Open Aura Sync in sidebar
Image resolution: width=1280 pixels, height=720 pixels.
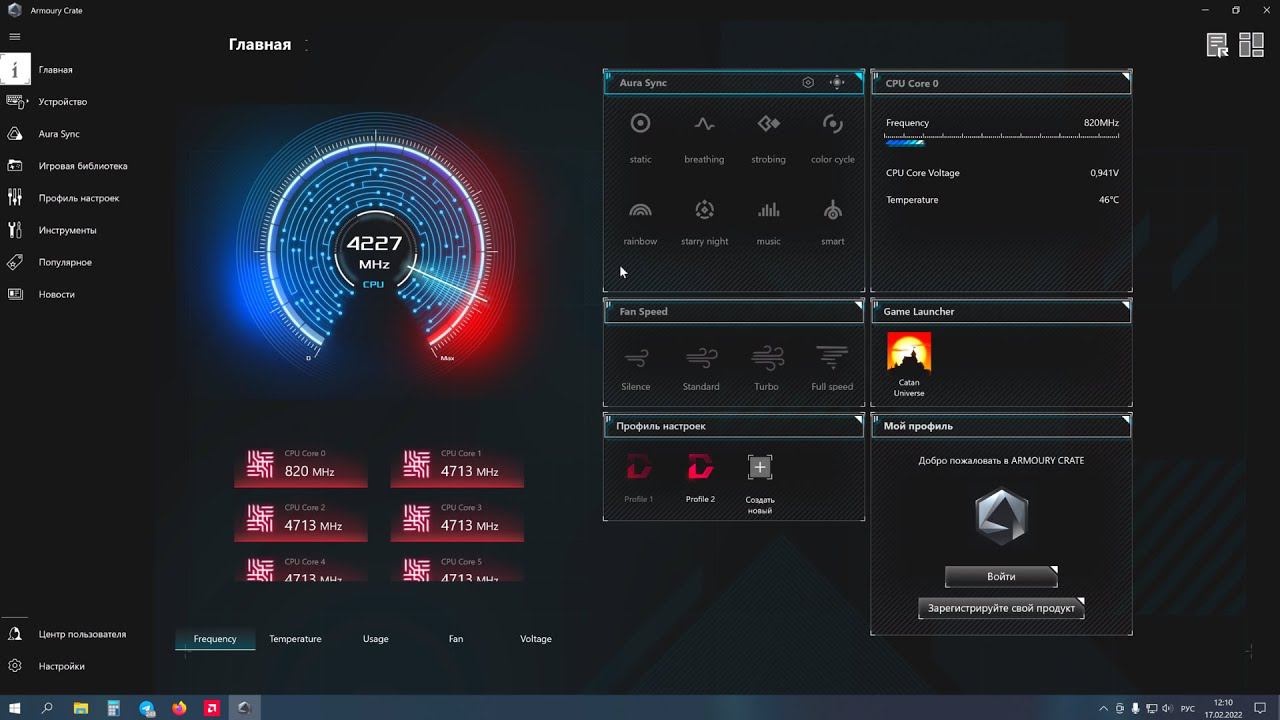(x=59, y=134)
